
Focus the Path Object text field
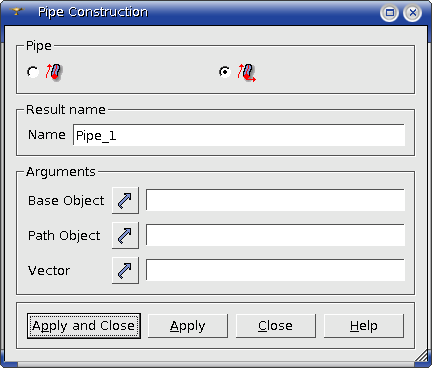coord(275,235)
